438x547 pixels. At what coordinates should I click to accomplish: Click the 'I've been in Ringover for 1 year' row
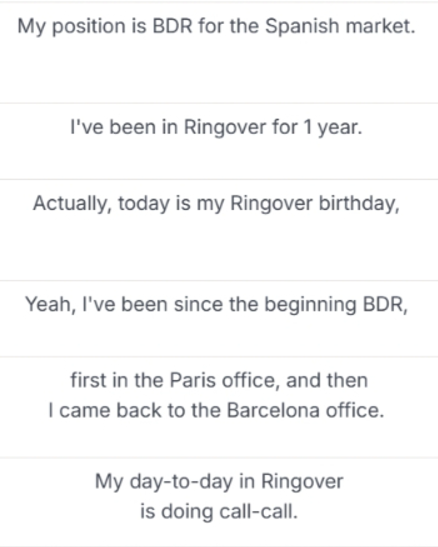(x=219, y=141)
